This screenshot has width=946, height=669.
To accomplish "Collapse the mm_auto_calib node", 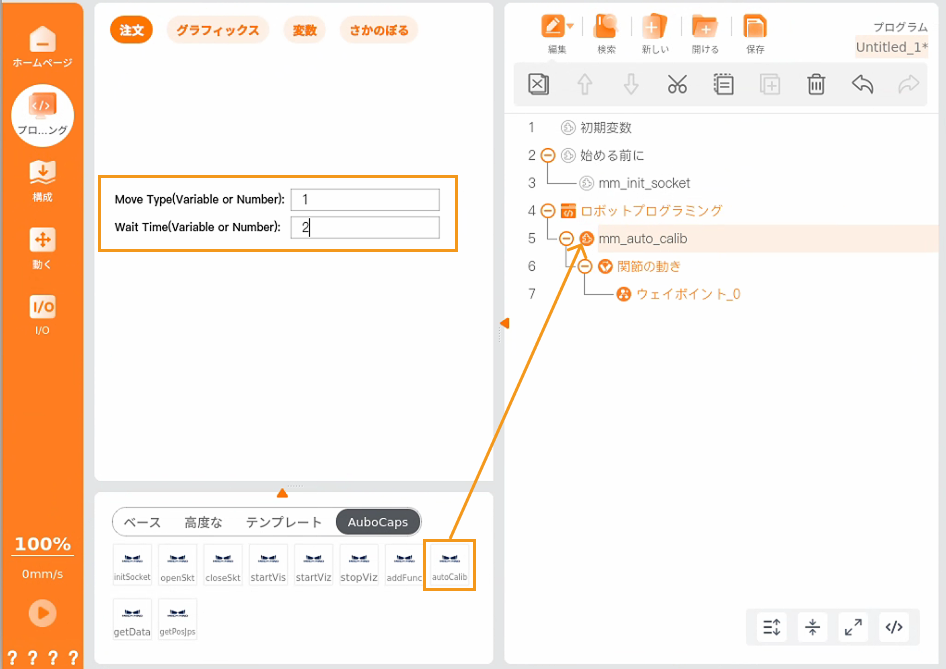I will tap(567, 238).
